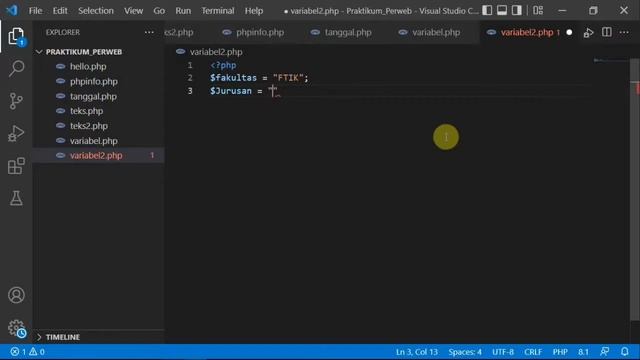
Task: Open teks2.php in explorer
Action: pyautogui.click(x=89, y=126)
